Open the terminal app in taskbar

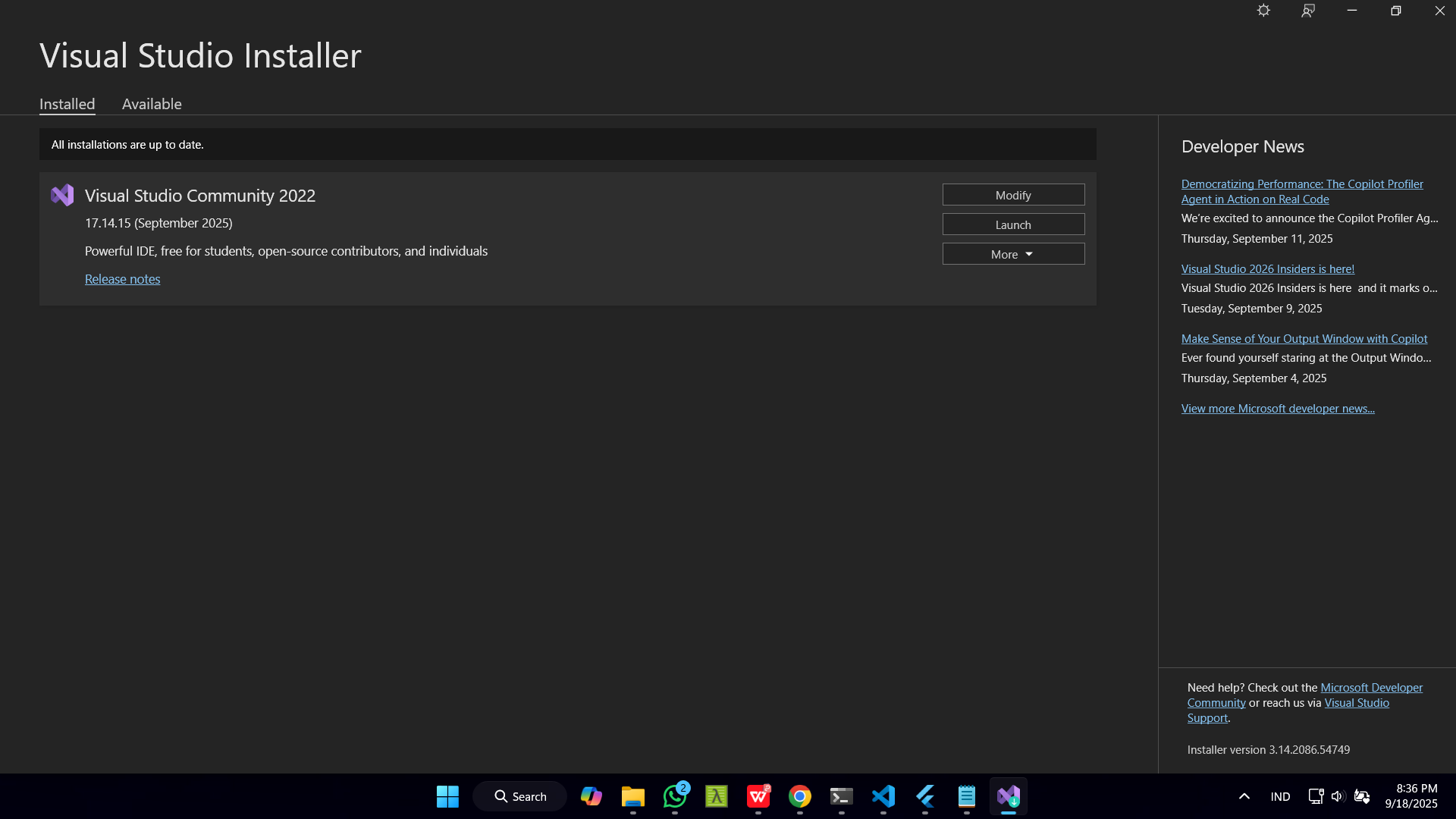pos(842,796)
